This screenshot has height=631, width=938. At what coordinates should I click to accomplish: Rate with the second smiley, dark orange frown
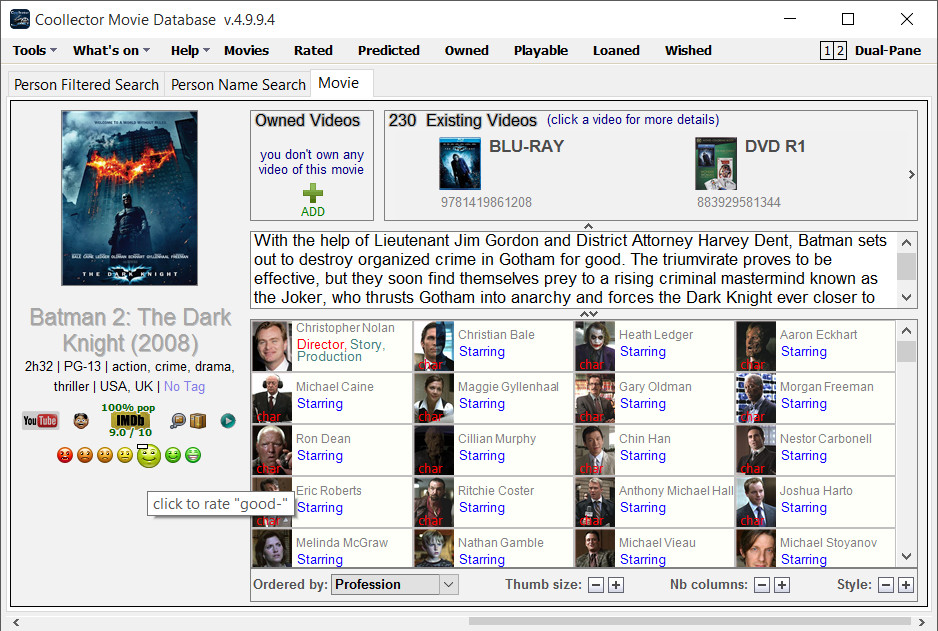pos(85,455)
